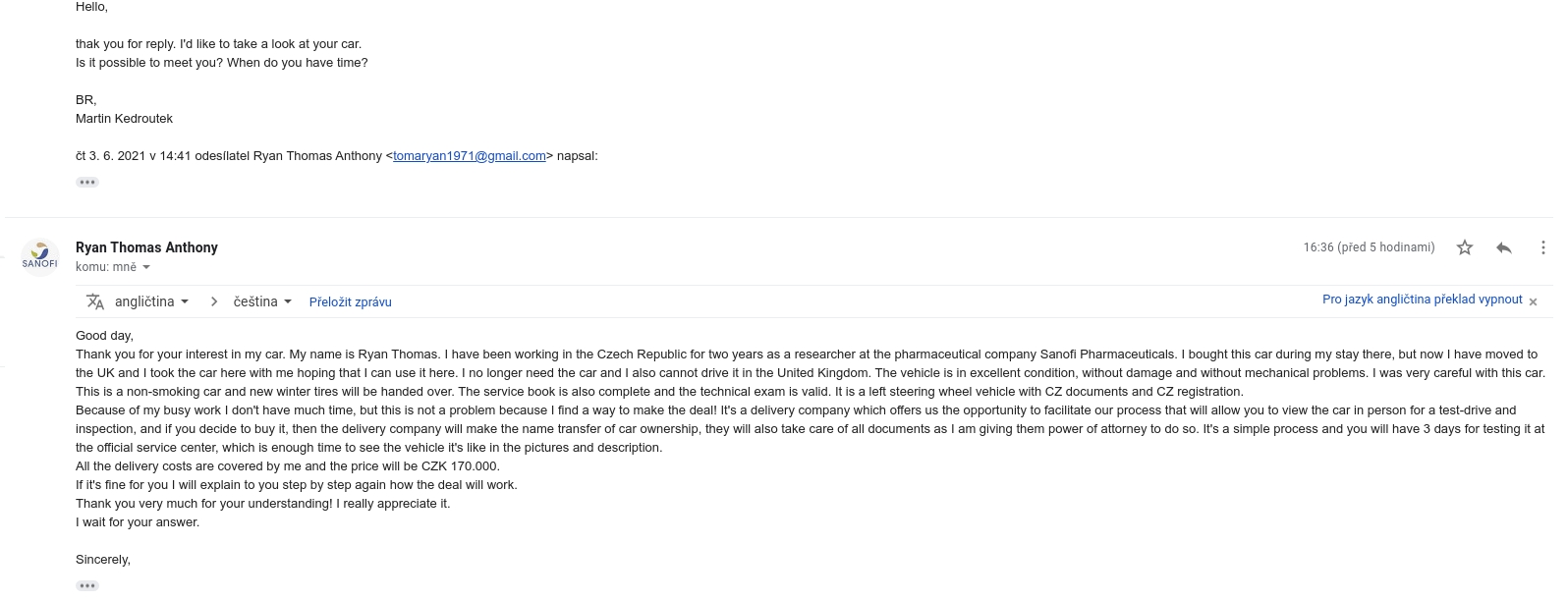1568x600 pixels.
Task: Expand recipient details next to "komu: mně"
Action: tap(146, 267)
